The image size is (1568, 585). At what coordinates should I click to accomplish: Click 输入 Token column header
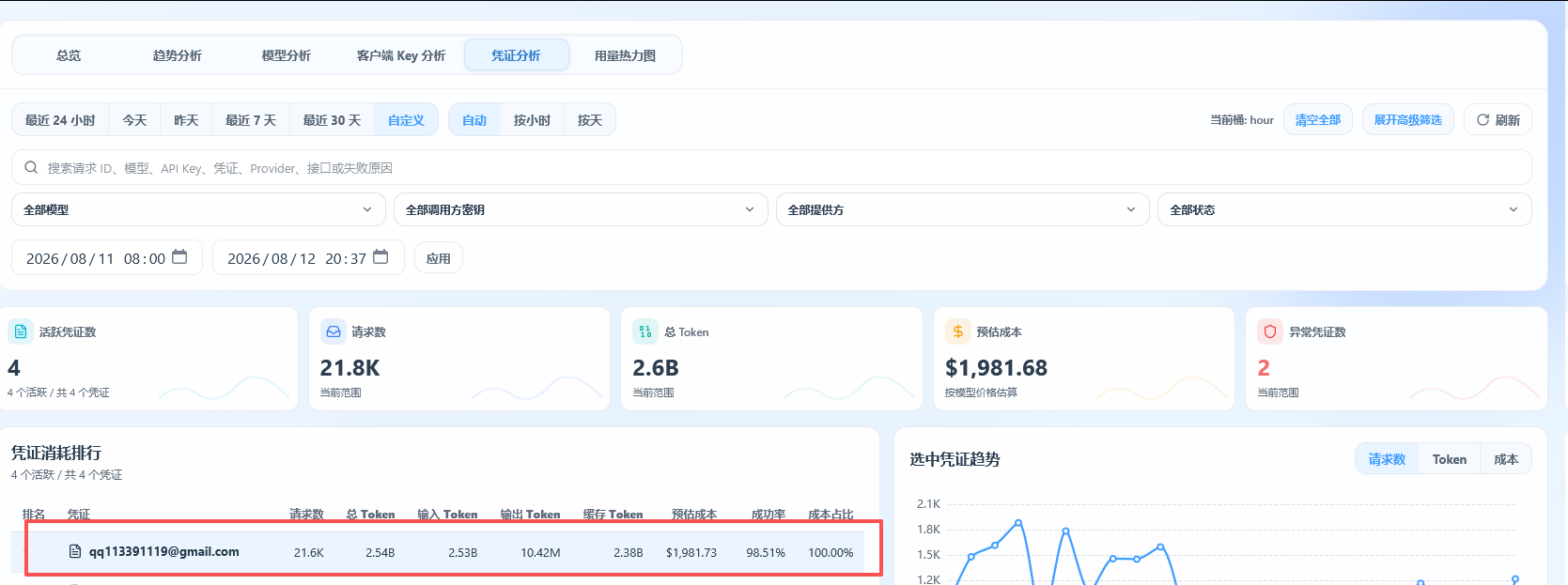pos(447,514)
